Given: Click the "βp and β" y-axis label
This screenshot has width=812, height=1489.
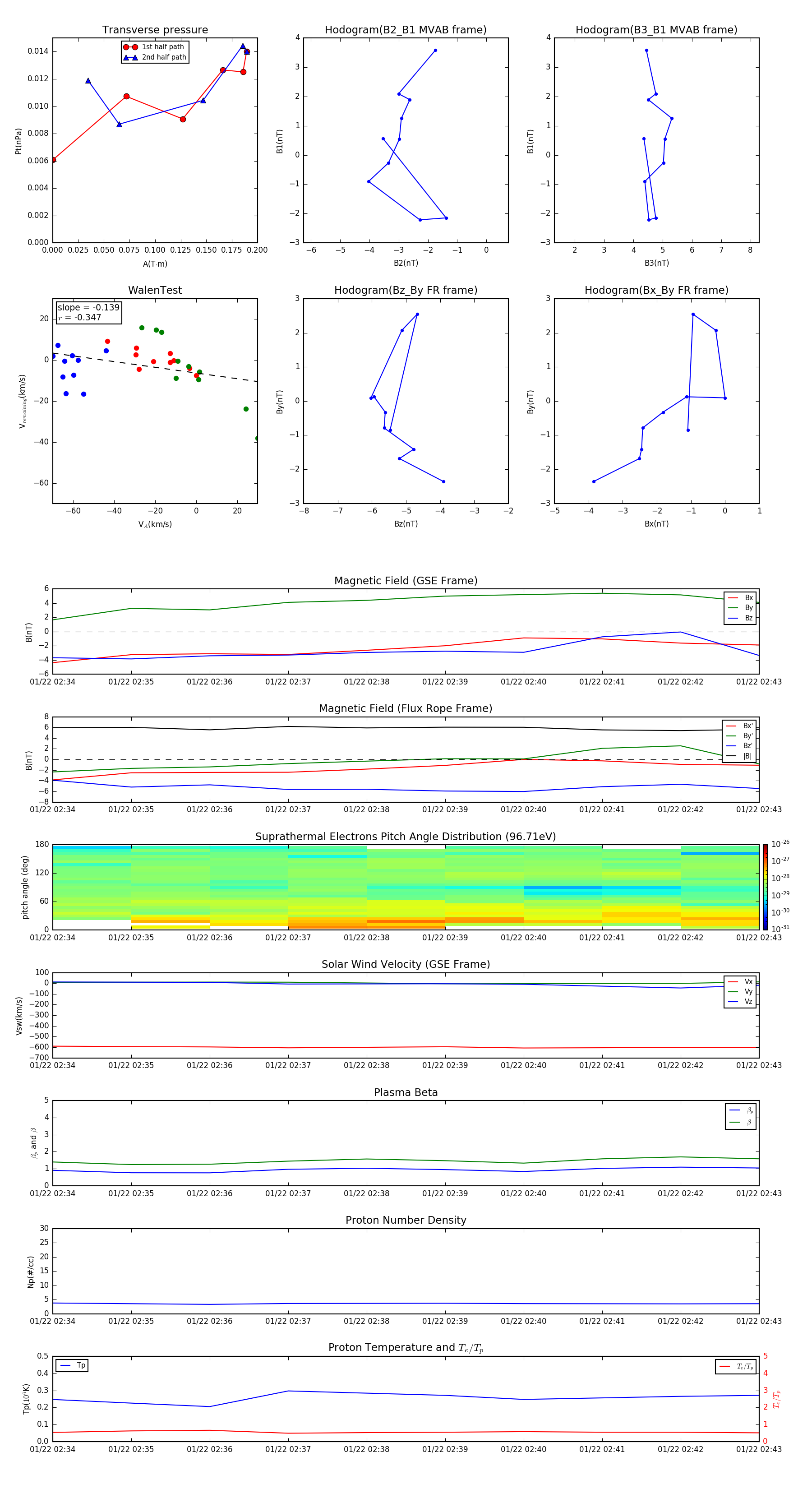Looking at the screenshot, I should pos(34,1143).
